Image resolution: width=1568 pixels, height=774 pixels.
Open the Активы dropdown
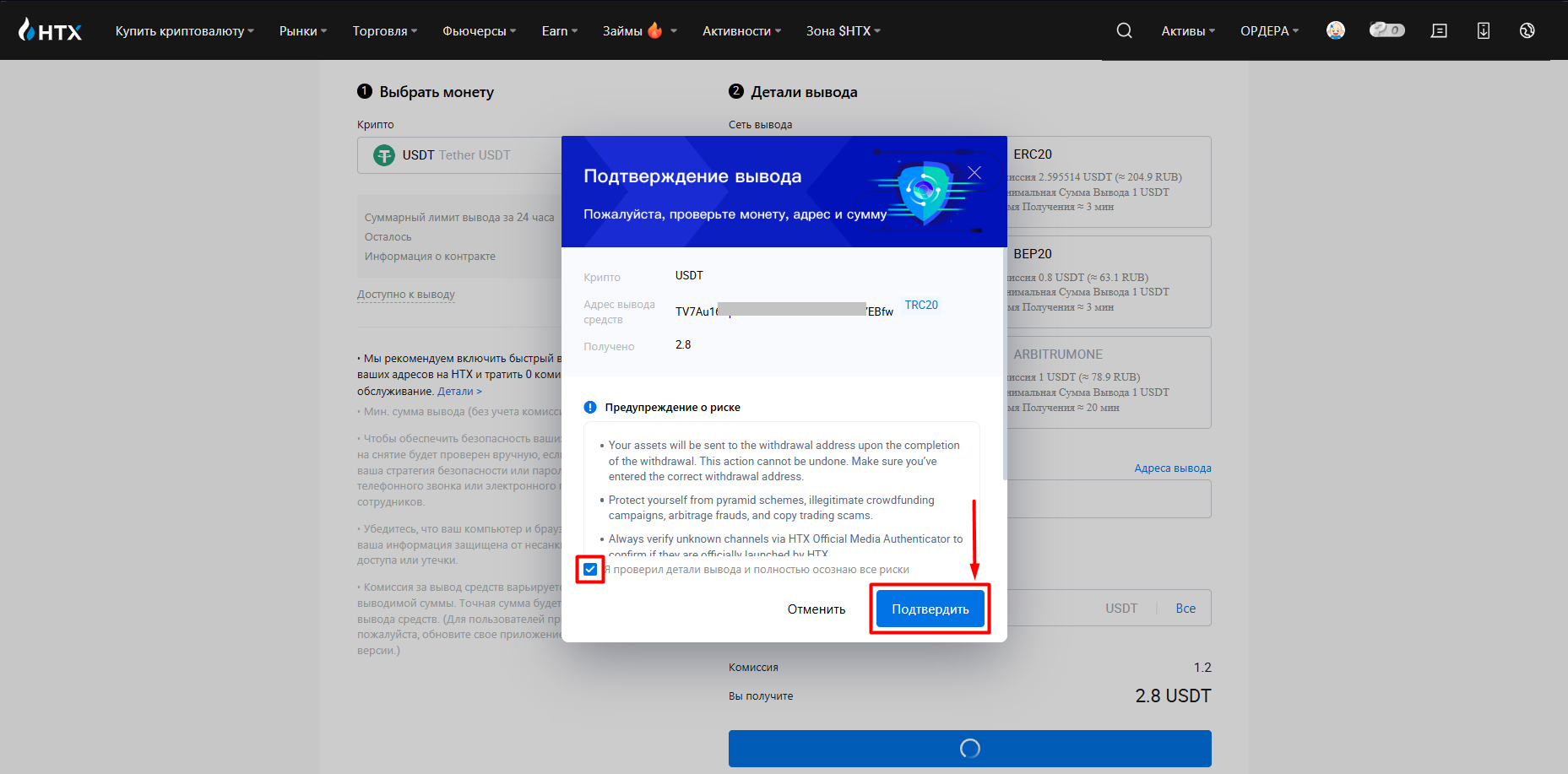click(1188, 30)
